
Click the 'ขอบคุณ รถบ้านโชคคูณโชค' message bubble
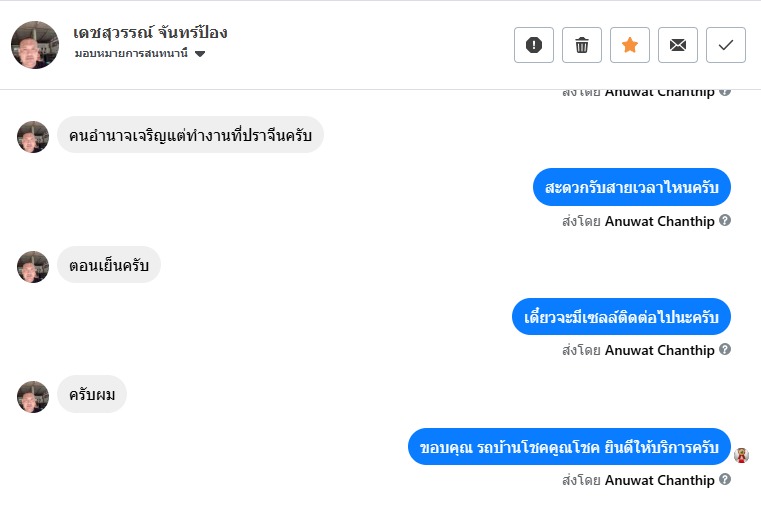coord(569,446)
